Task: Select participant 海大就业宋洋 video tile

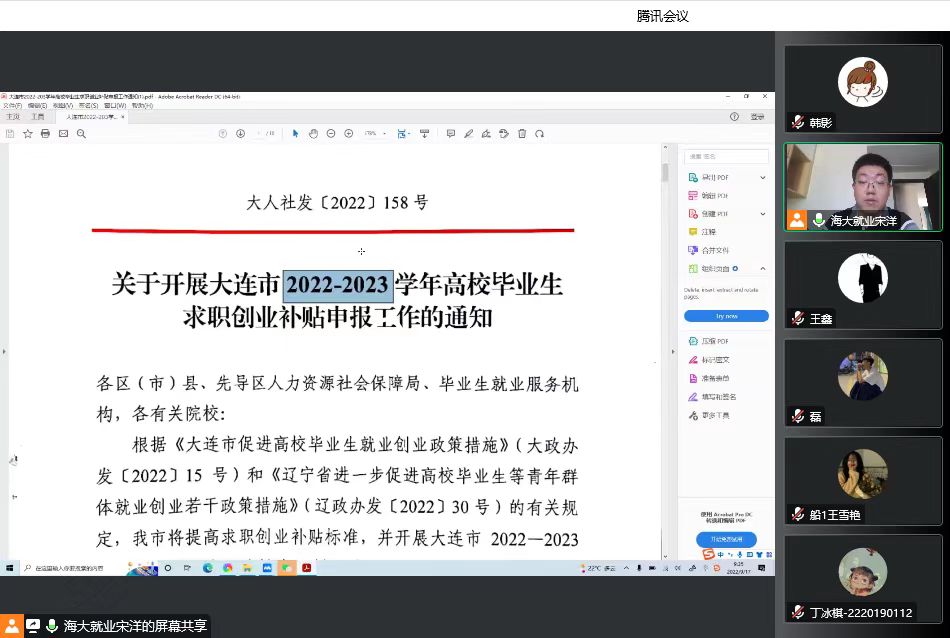Action: click(863, 187)
